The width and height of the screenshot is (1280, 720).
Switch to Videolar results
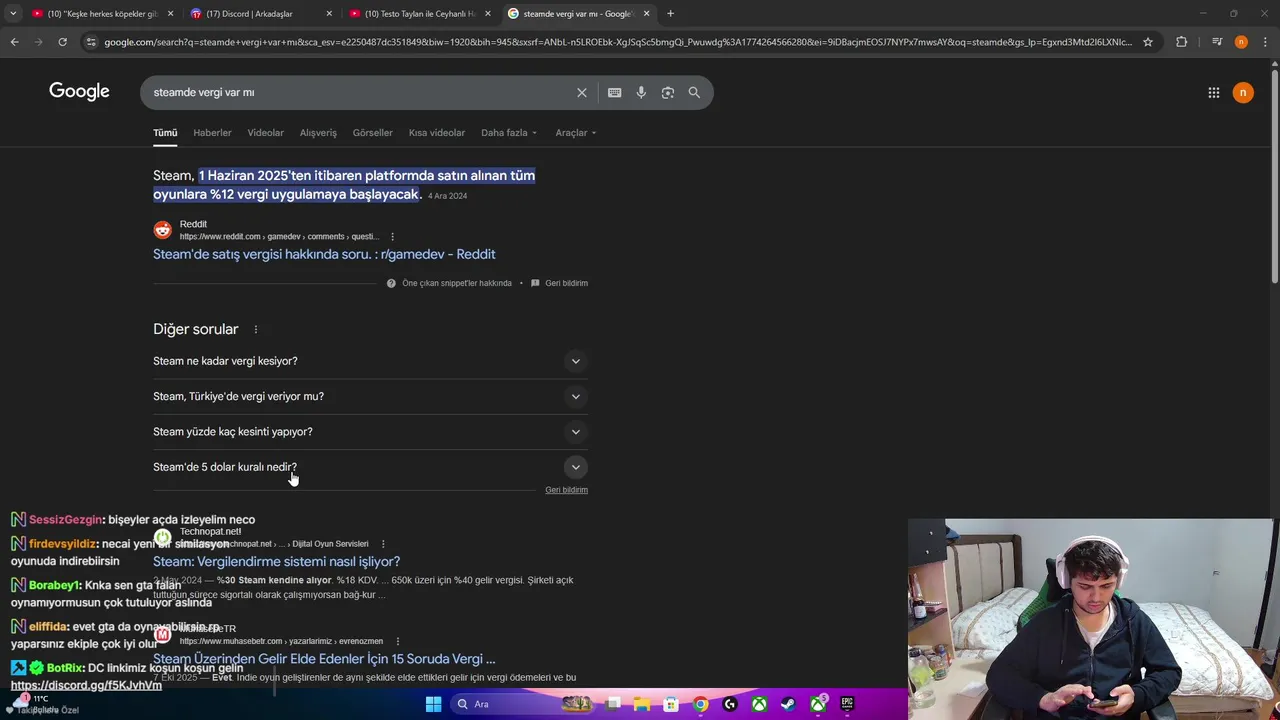(x=266, y=132)
